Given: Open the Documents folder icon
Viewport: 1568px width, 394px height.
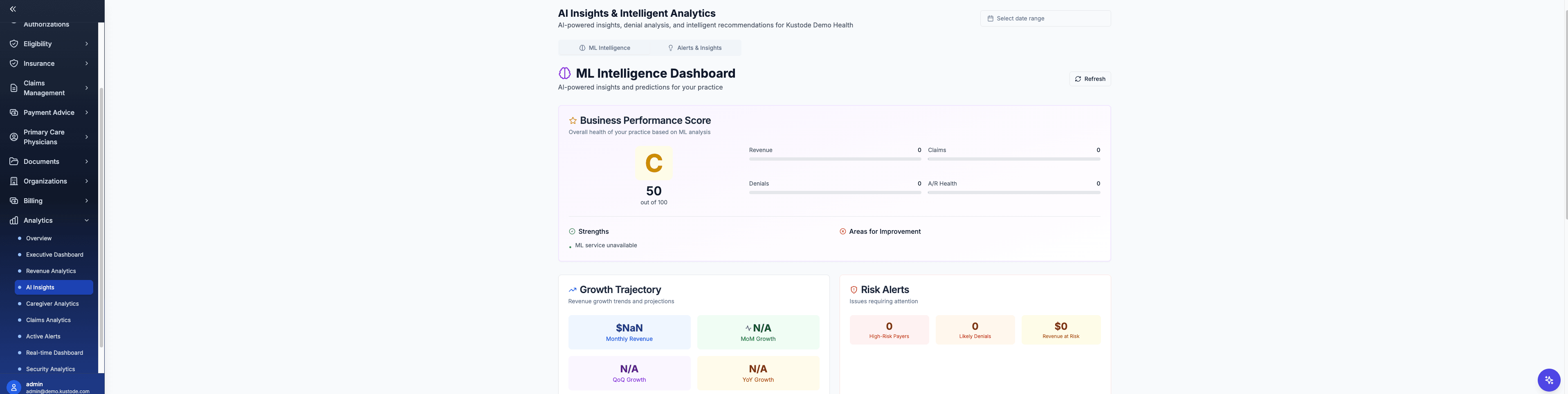Looking at the screenshot, I should click(x=13, y=161).
